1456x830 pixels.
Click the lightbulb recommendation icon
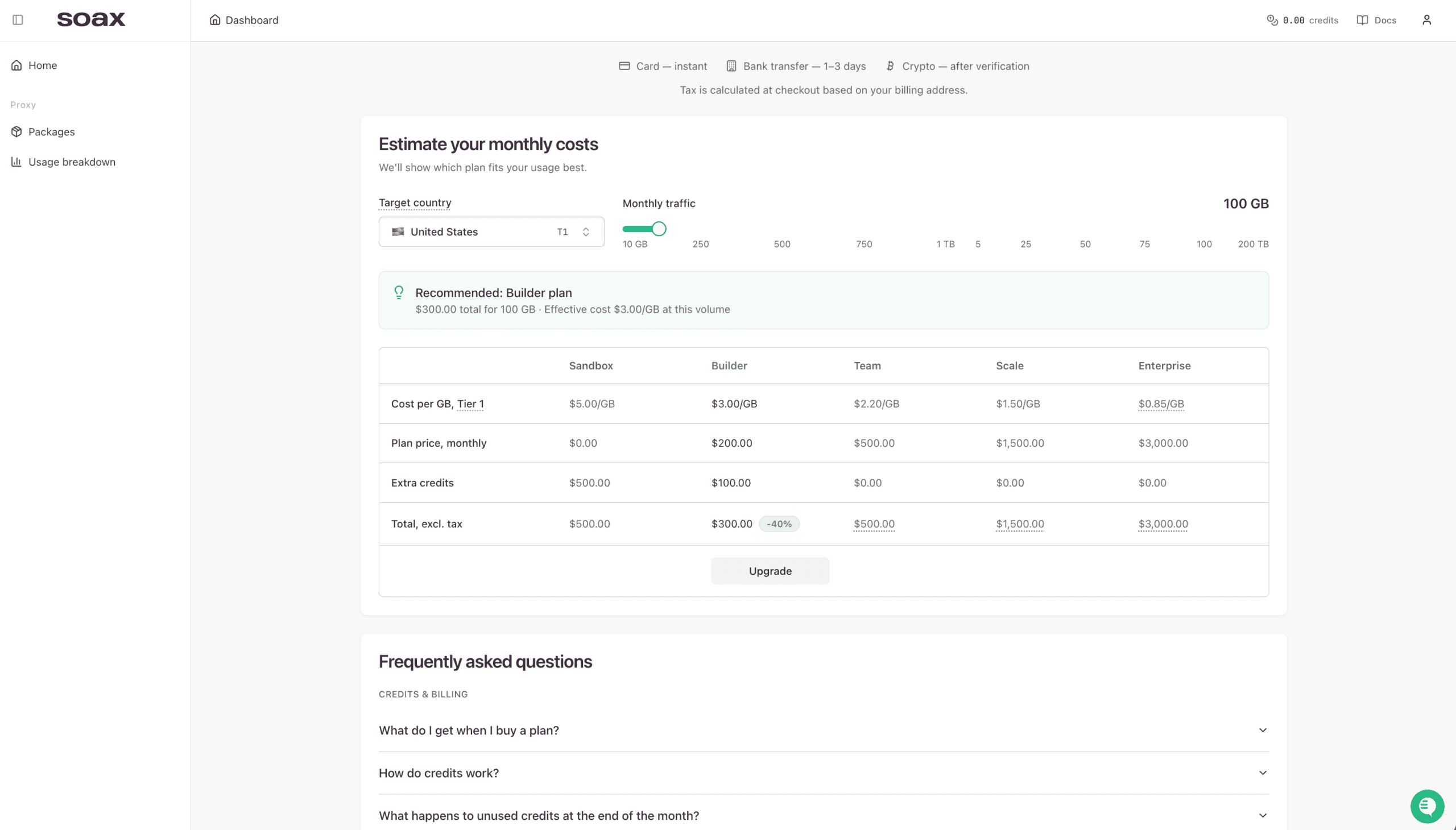(399, 292)
